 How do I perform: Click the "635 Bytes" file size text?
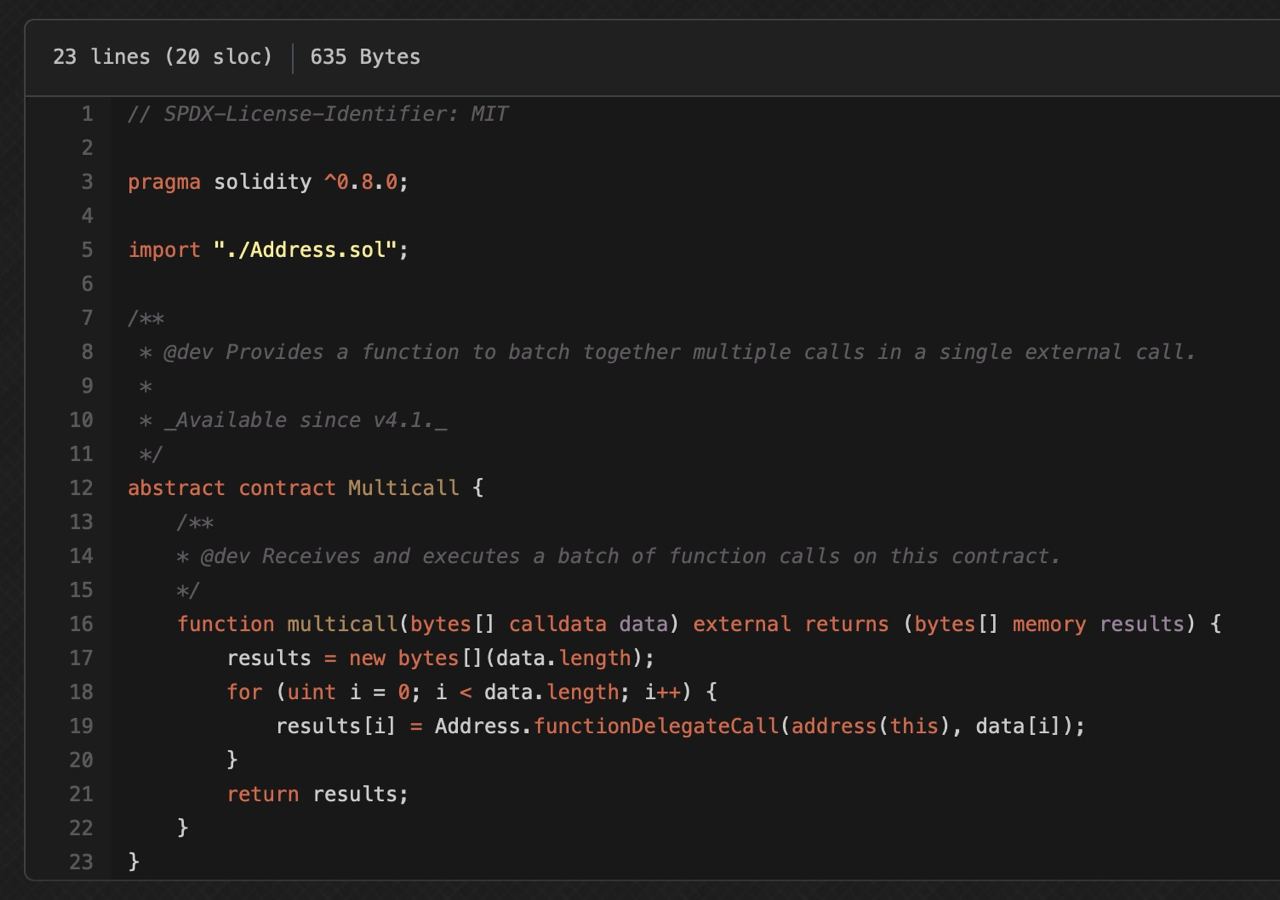[x=365, y=57]
